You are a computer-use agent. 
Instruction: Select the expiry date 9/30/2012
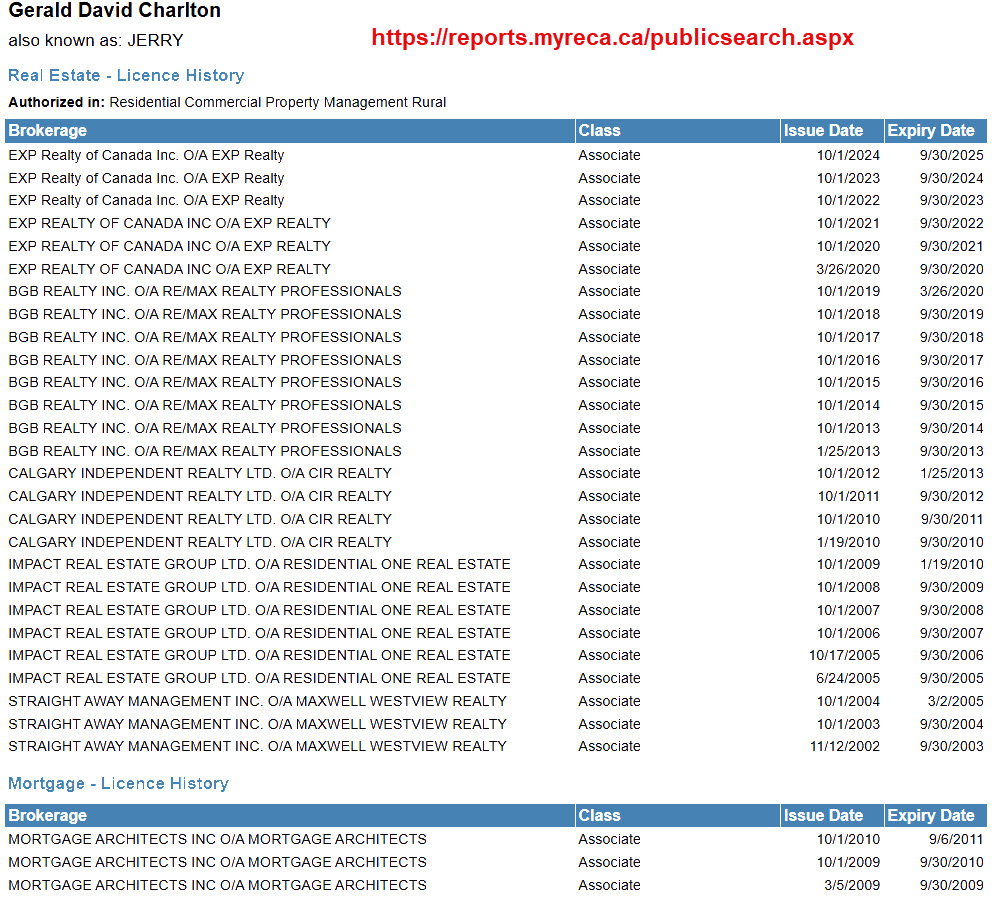(x=952, y=497)
